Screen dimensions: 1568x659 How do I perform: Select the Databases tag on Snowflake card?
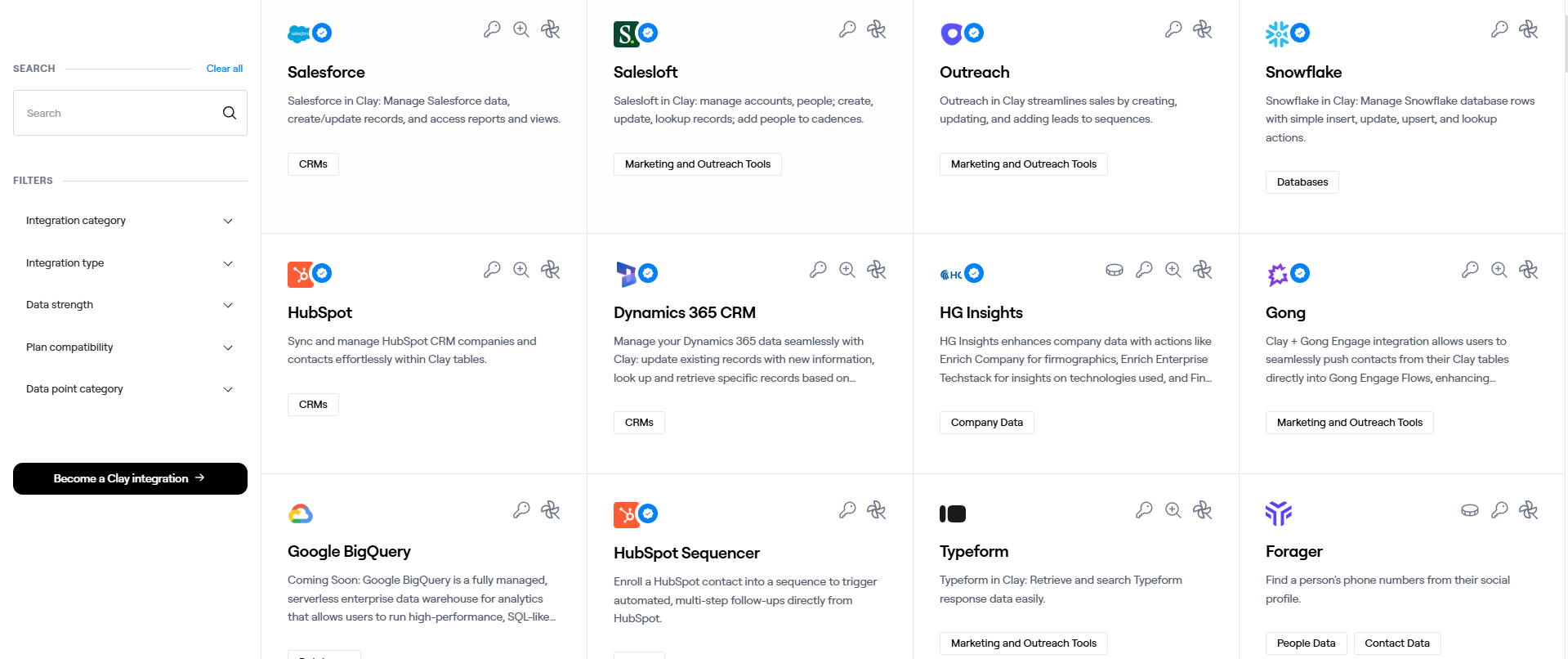(x=1302, y=182)
